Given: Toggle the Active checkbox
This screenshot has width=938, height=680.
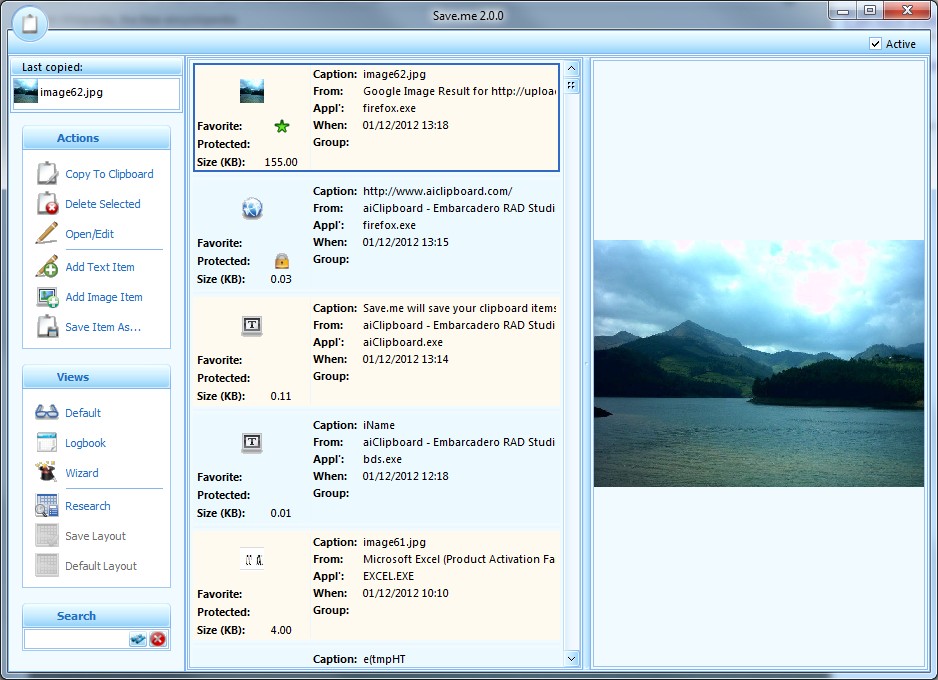Looking at the screenshot, I should 876,44.
